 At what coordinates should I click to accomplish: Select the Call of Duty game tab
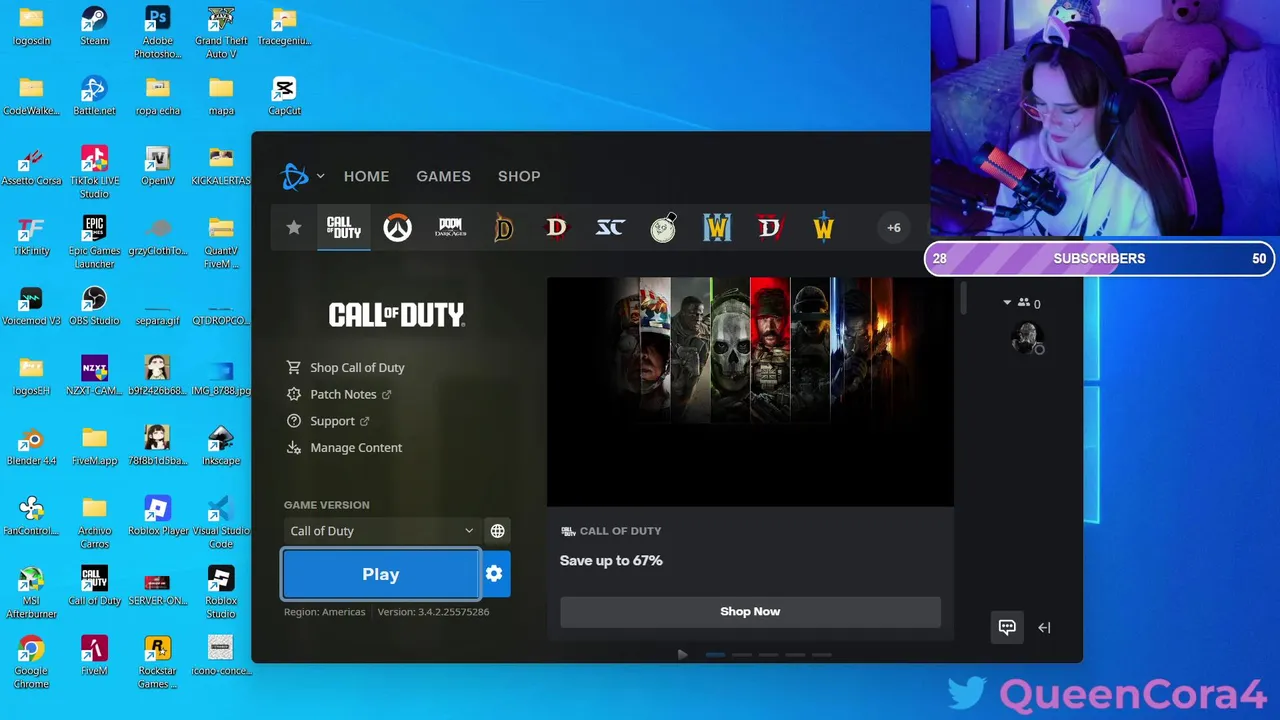[x=344, y=228]
